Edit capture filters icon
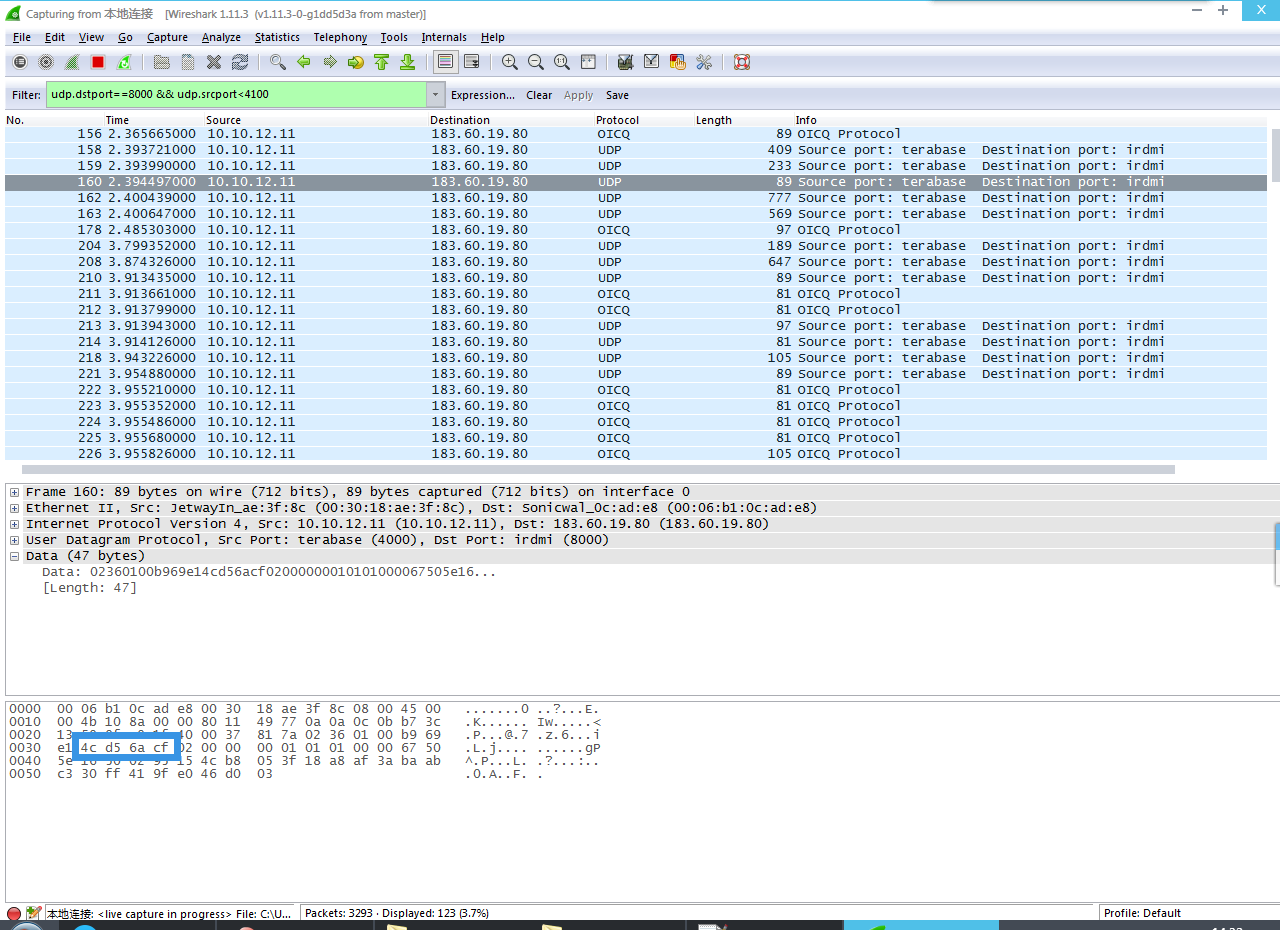 [x=626, y=62]
